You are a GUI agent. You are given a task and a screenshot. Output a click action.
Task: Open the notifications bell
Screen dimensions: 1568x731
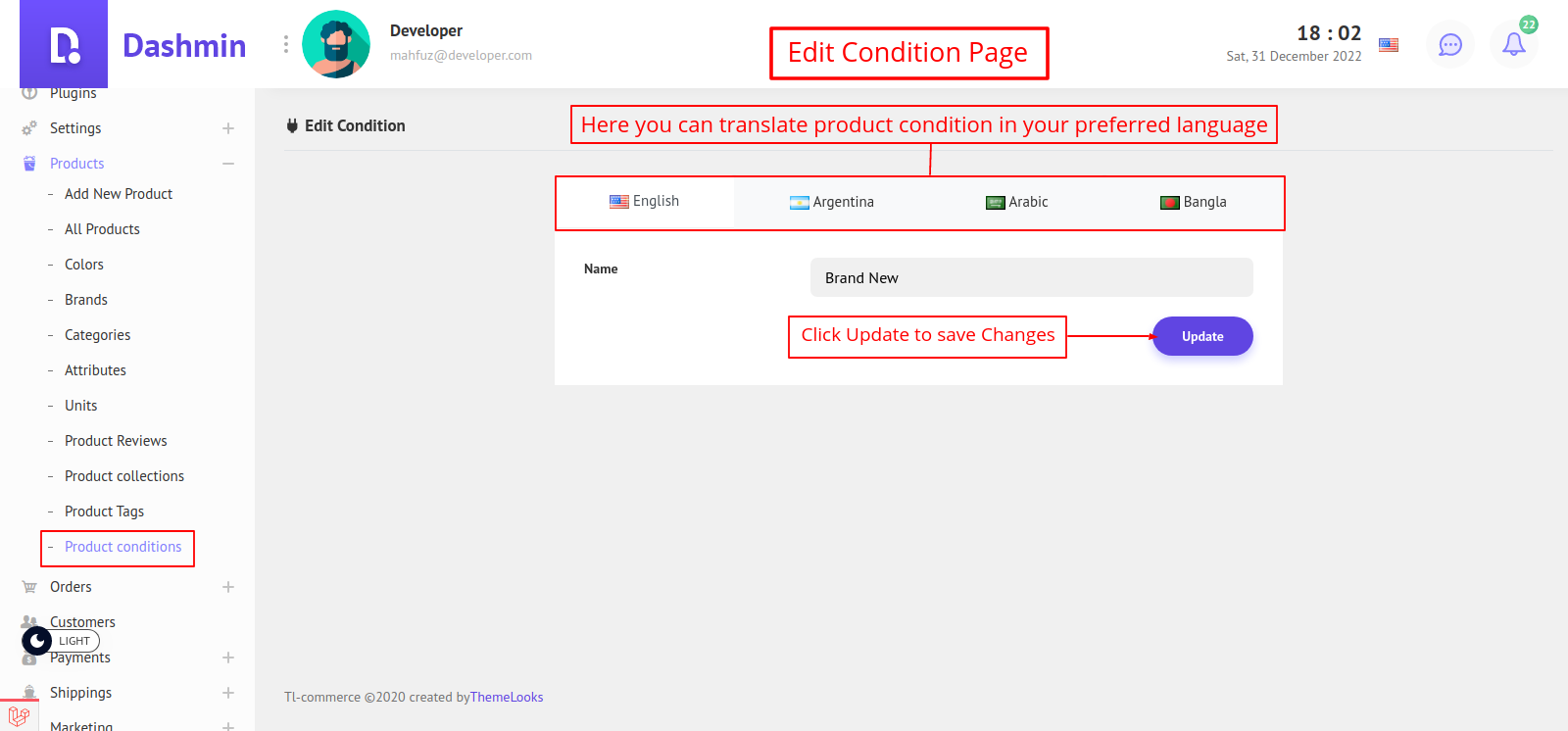[x=1513, y=45]
